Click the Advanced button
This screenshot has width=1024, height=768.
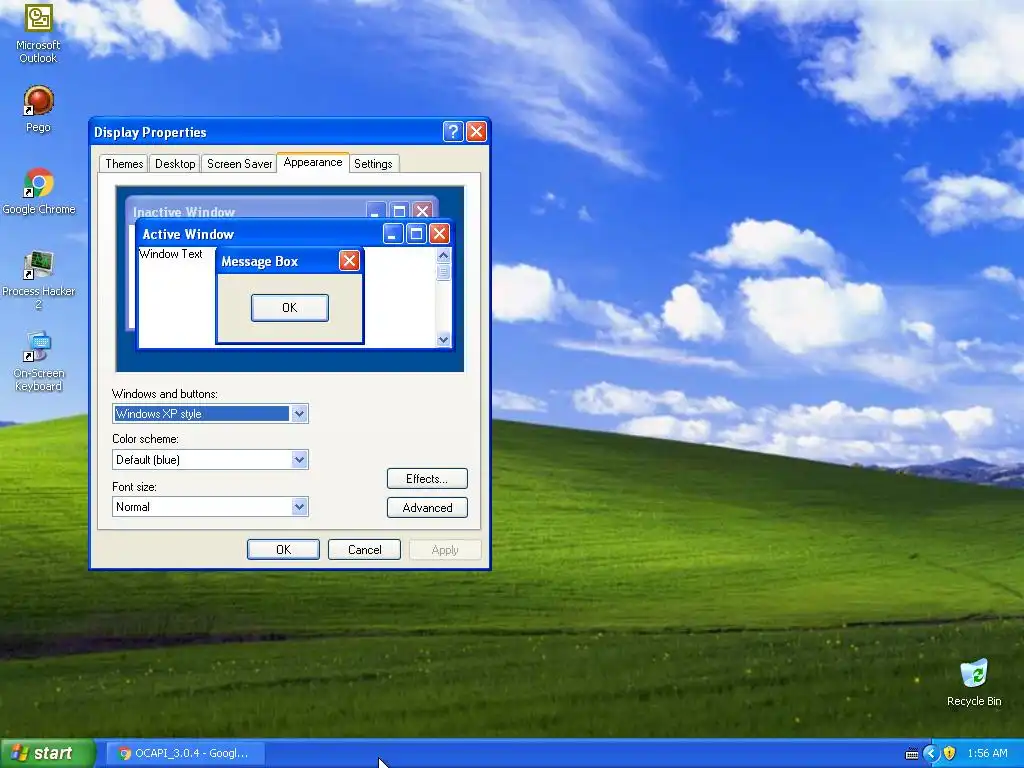[x=427, y=507]
